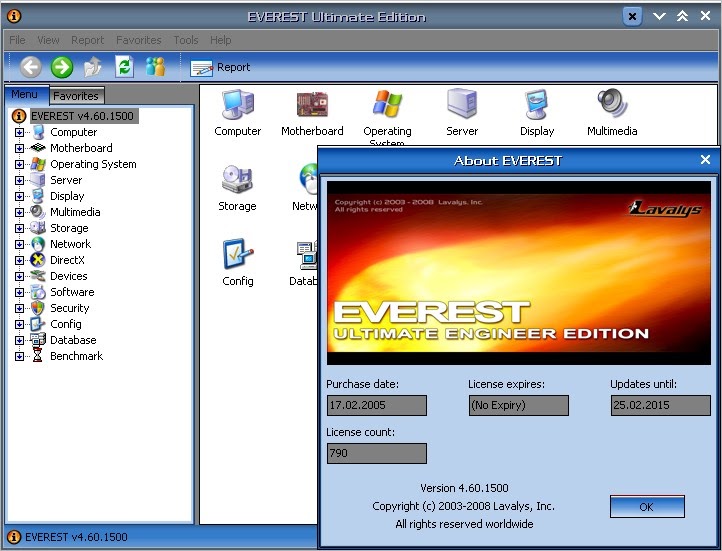
Task: Click the boxed X button in the title bar
Action: coord(632,17)
